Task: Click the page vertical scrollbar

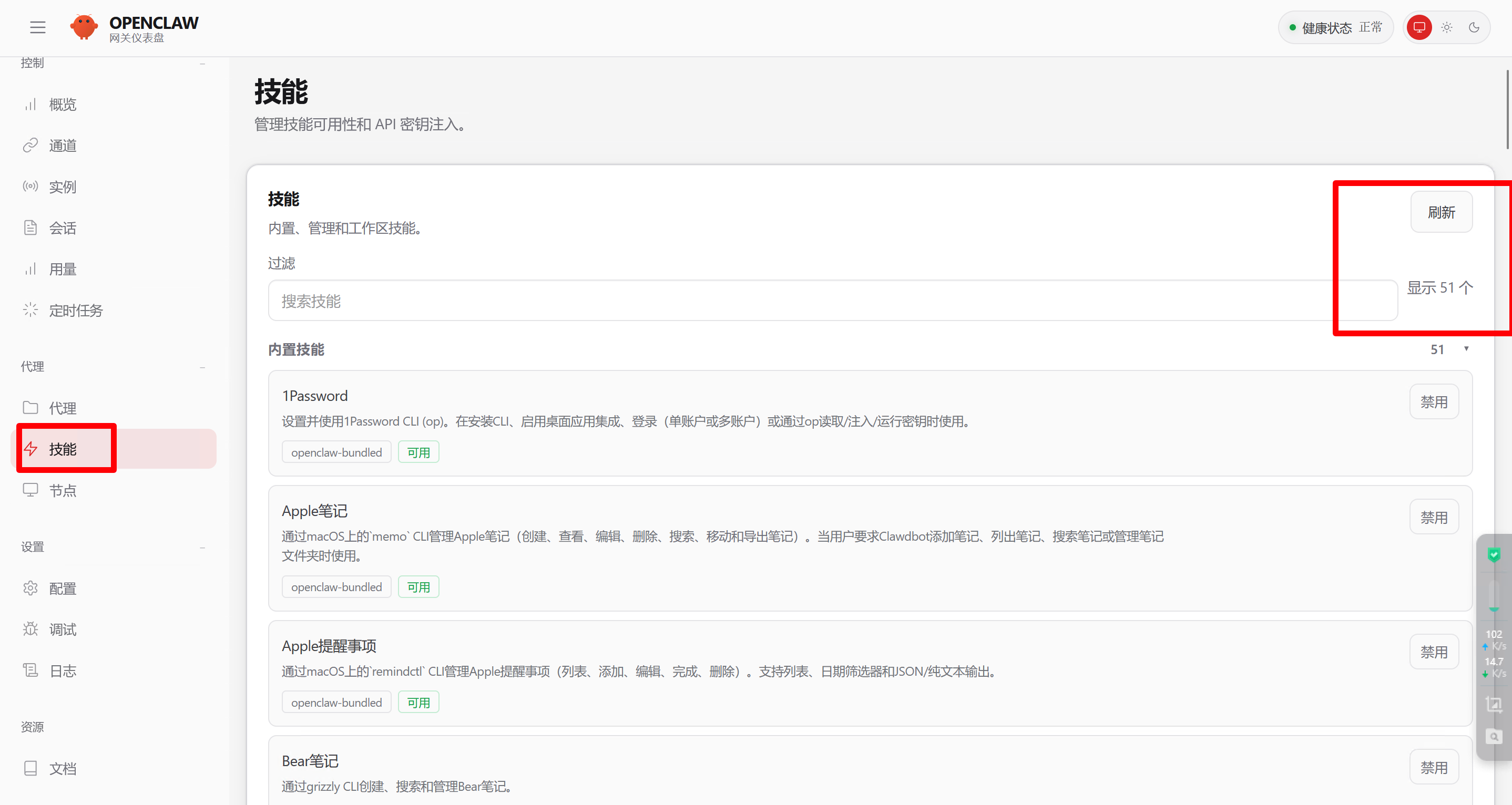Action: [1506, 110]
